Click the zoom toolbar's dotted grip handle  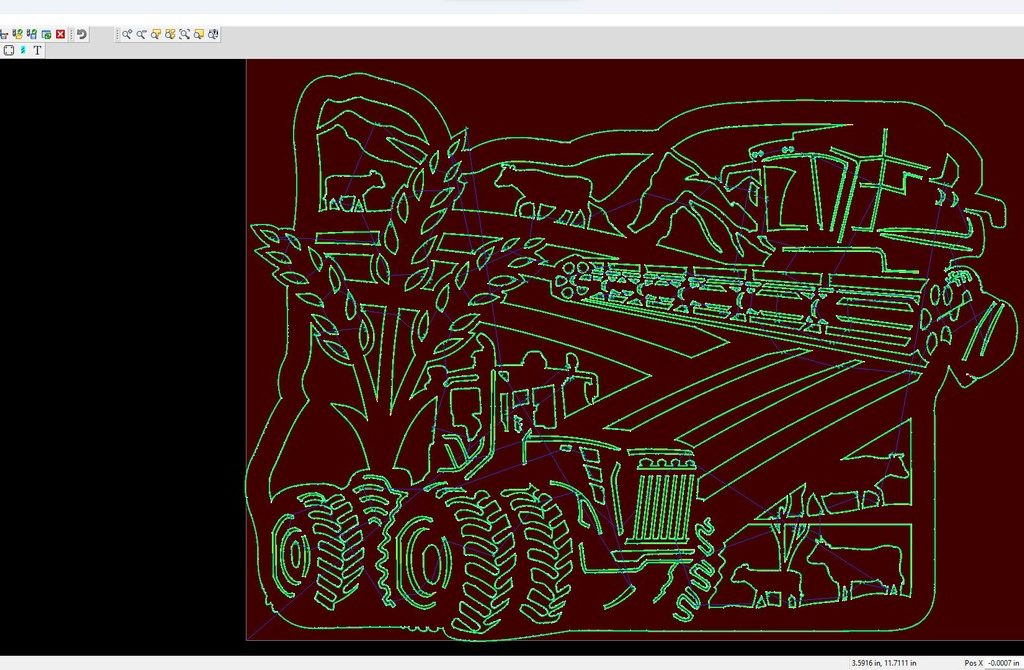click(x=118, y=34)
